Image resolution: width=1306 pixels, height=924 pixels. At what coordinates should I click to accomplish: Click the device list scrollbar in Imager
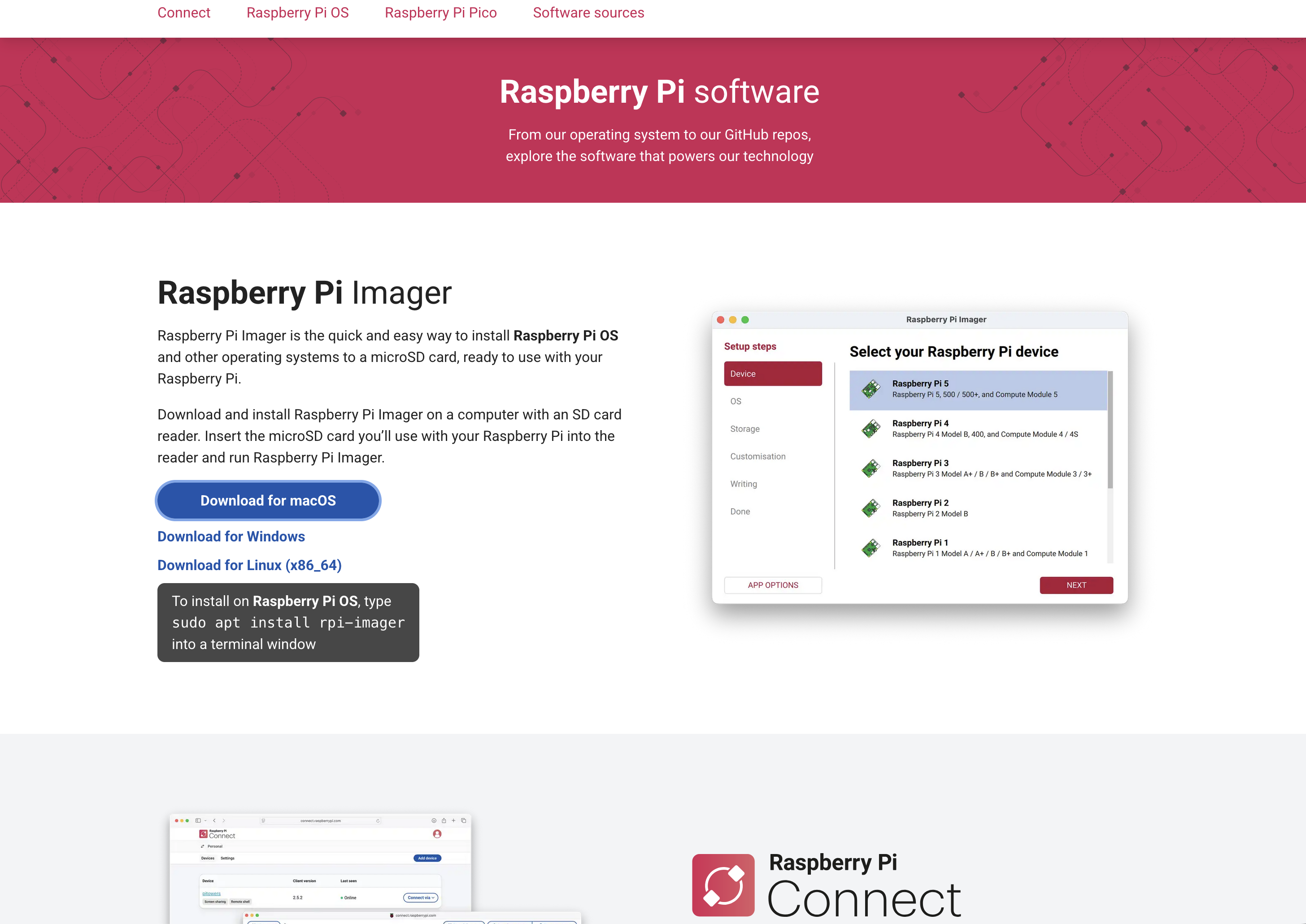1110,430
